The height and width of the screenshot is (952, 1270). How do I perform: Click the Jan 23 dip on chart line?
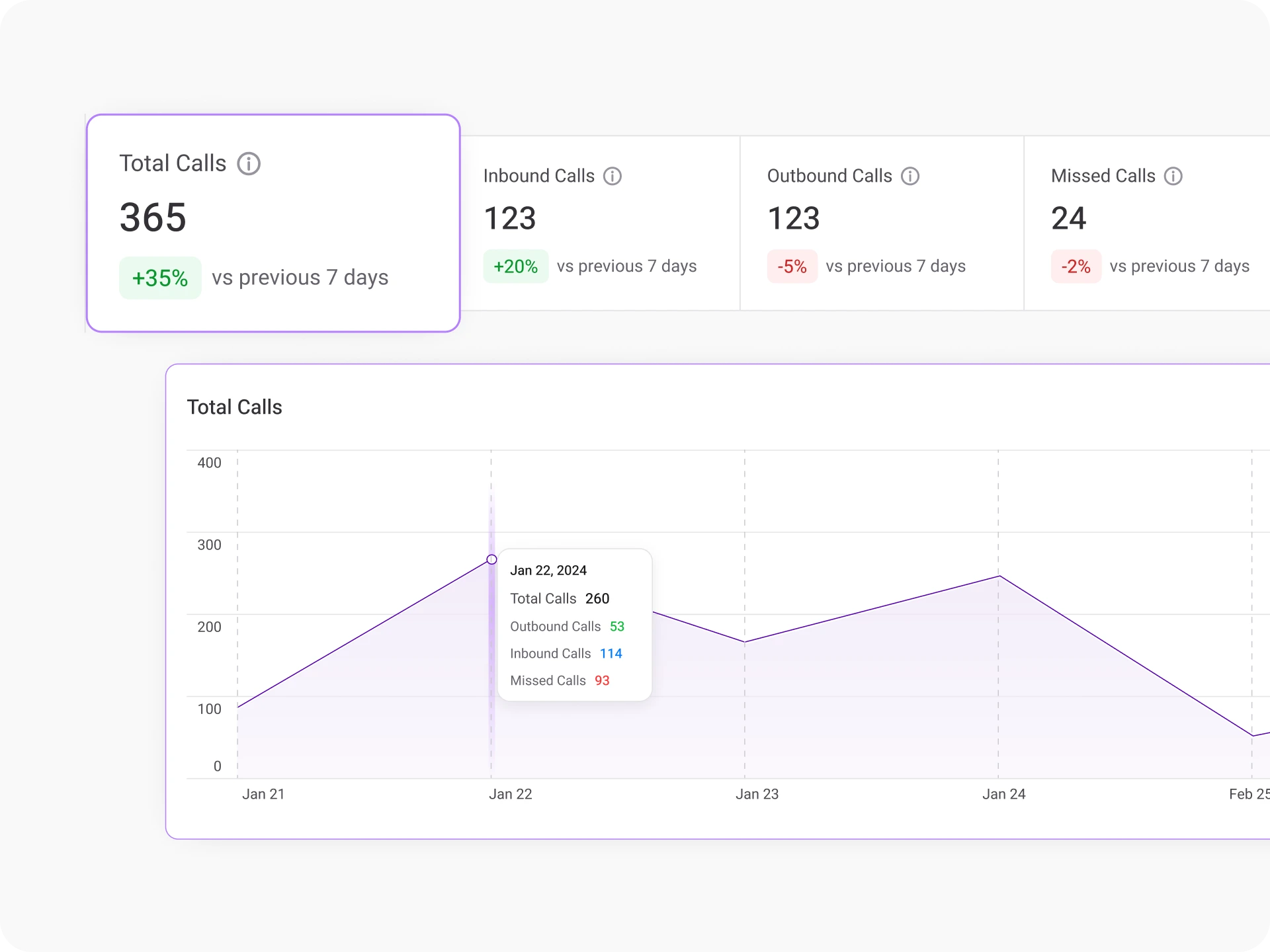(745, 642)
